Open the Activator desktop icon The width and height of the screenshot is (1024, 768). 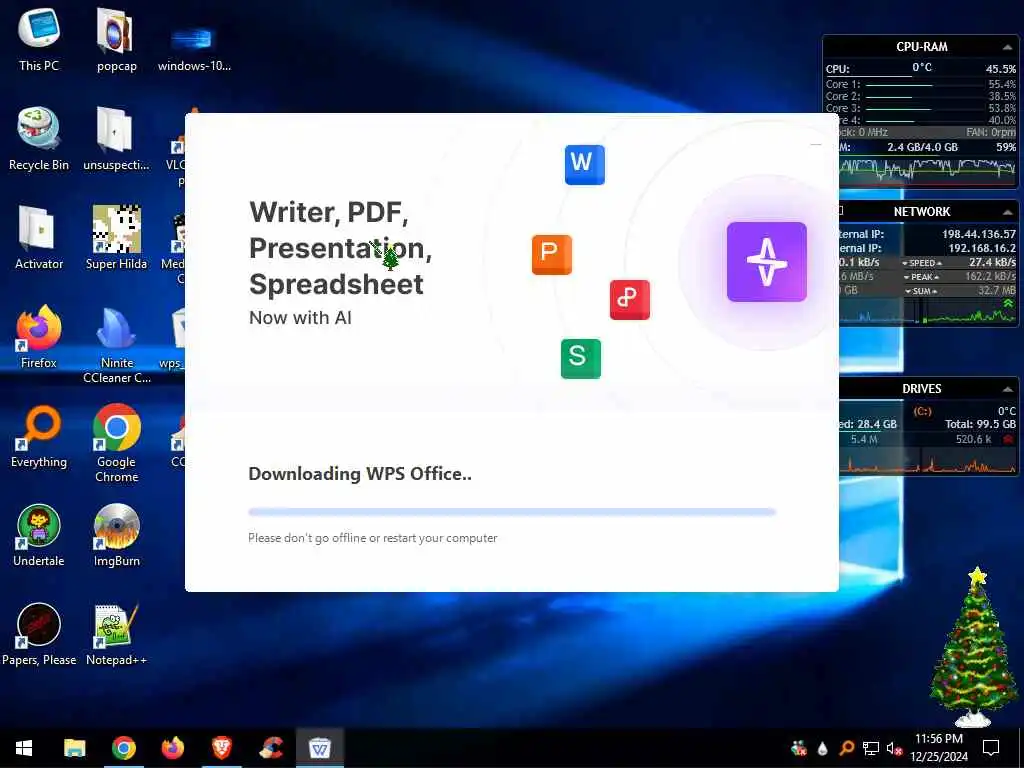39,238
